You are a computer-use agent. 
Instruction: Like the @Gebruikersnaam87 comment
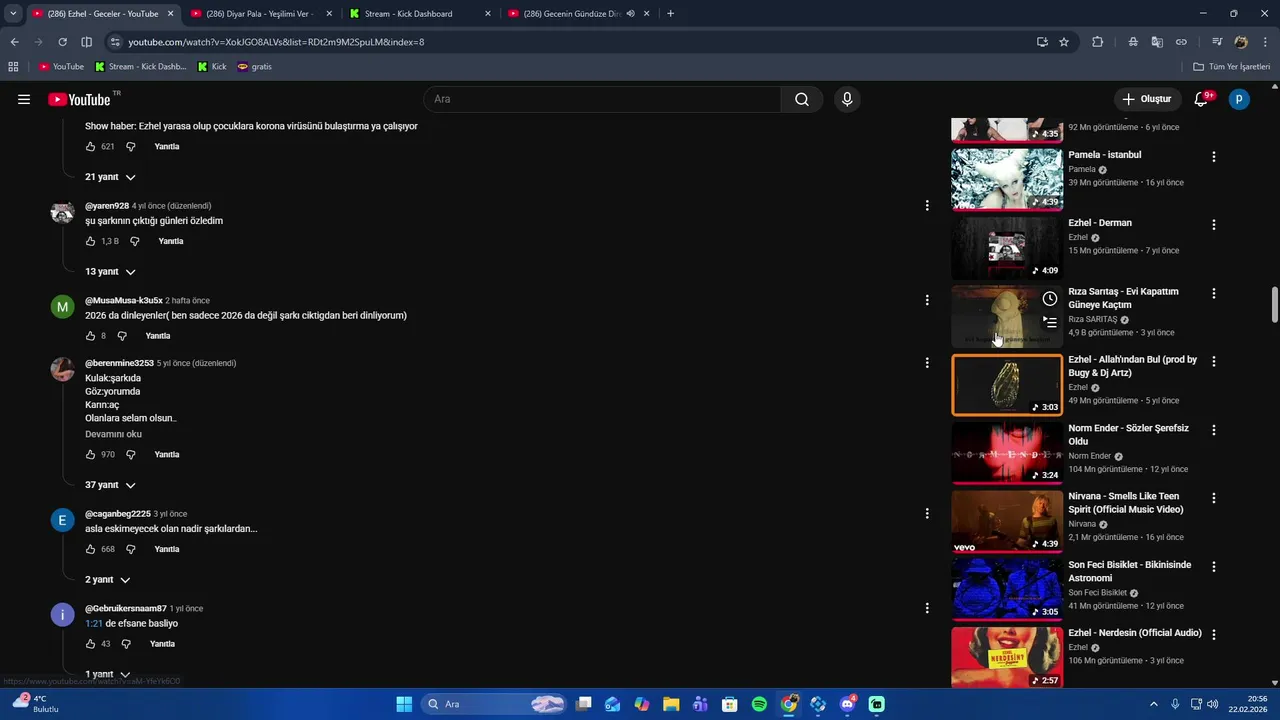(91, 644)
